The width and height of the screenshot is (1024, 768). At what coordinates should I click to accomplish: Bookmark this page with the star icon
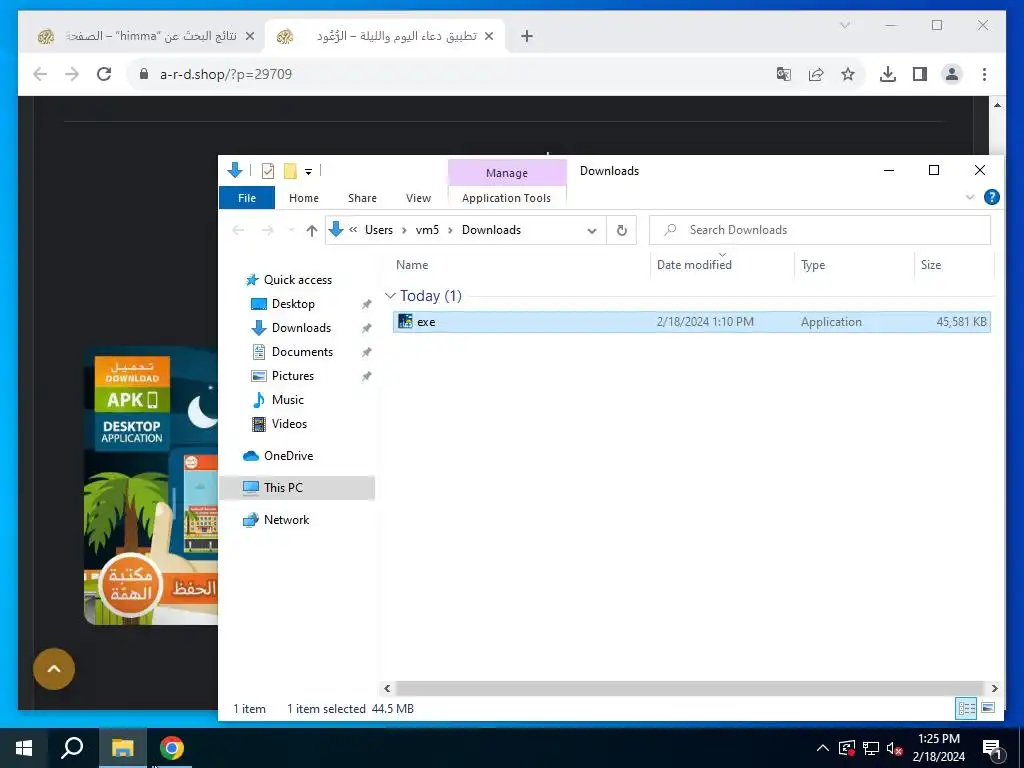[x=848, y=74]
